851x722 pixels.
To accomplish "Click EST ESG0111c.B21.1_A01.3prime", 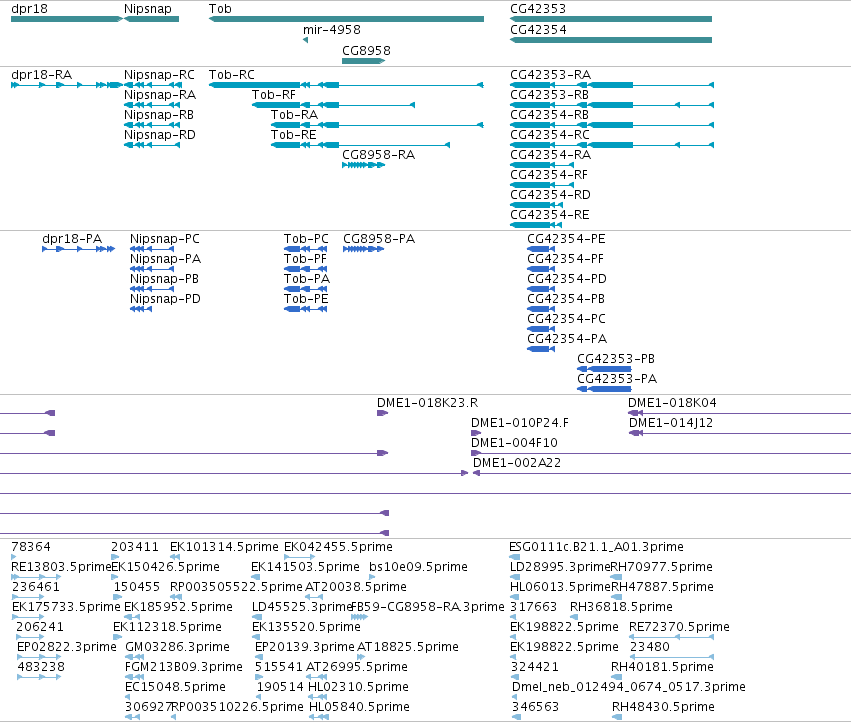I will [x=515, y=557].
